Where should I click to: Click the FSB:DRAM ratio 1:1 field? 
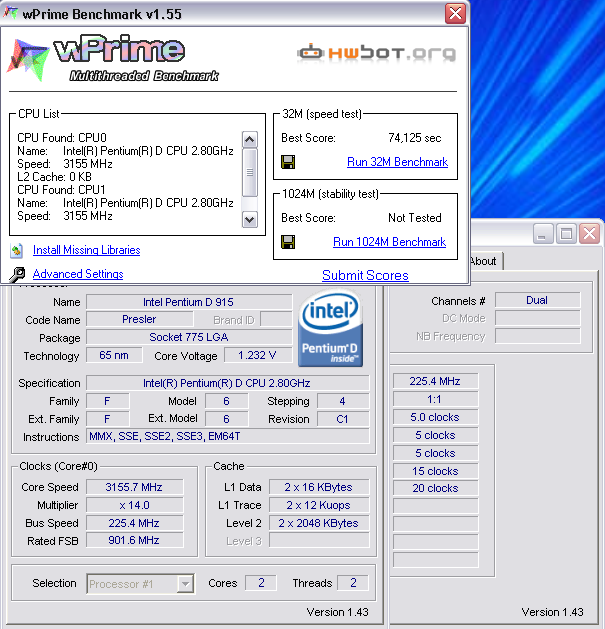click(x=435, y=399)
